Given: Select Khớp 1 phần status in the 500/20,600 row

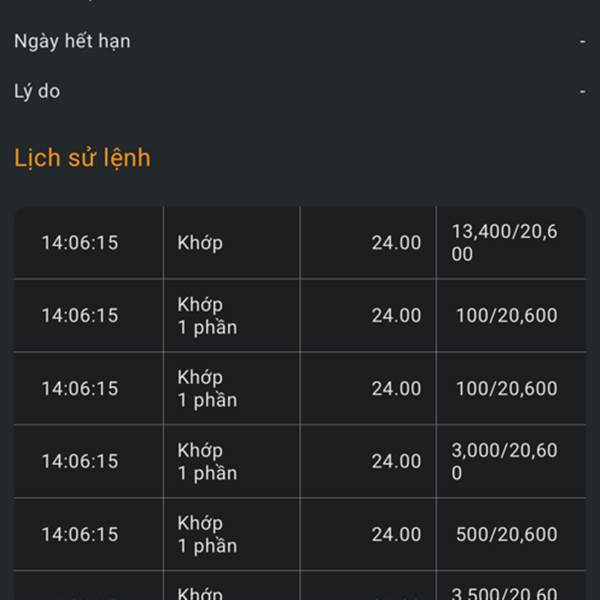Looking at the screenshot, I should (207, 534).
